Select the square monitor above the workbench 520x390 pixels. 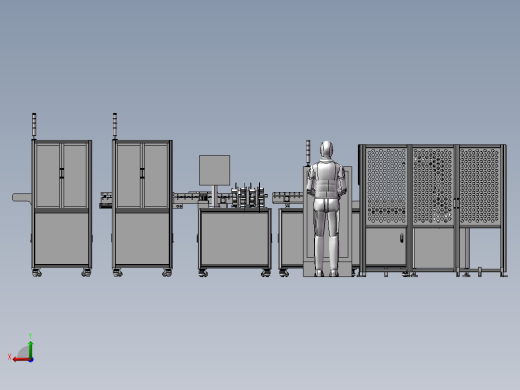point(215,170)
